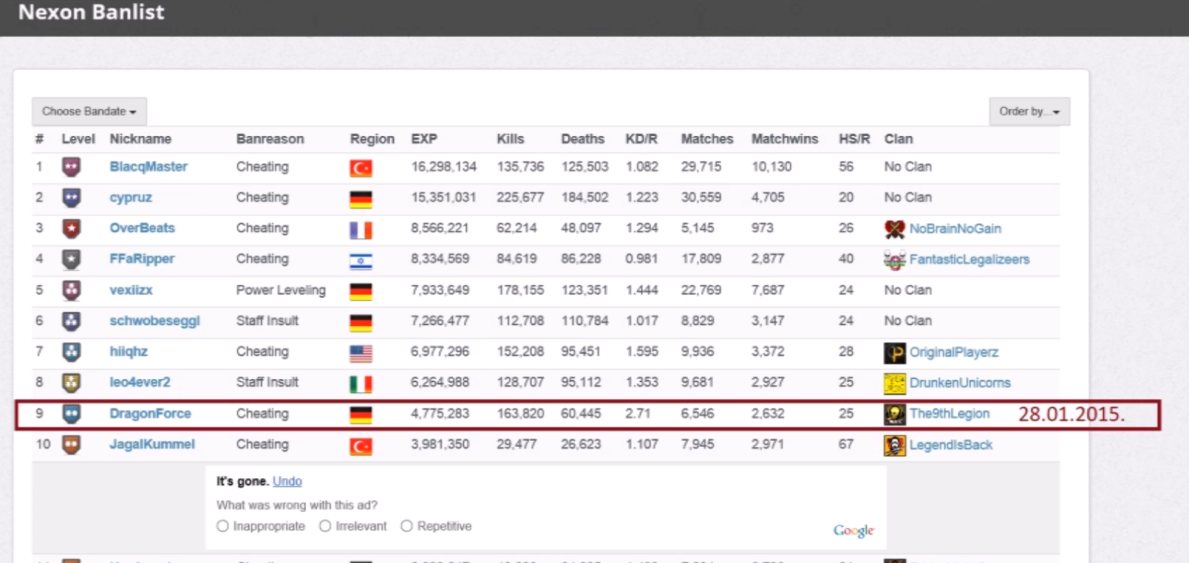This screenshot has height=563, width=1189.
Task: Open schwobeseggl's player profile link
Action: 155,321
